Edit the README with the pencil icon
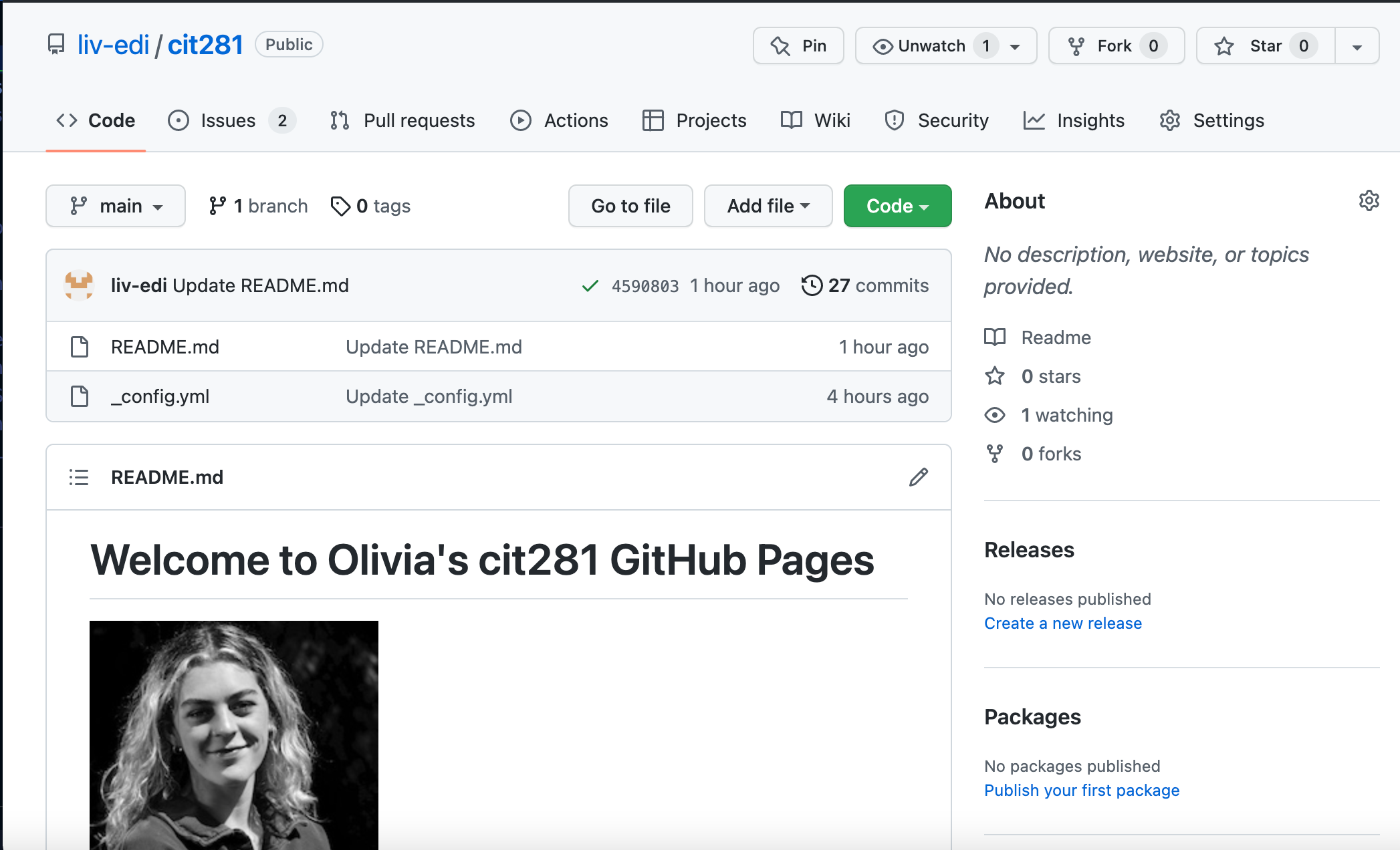Screen dimensions: 1400x850 pos(919,477)
